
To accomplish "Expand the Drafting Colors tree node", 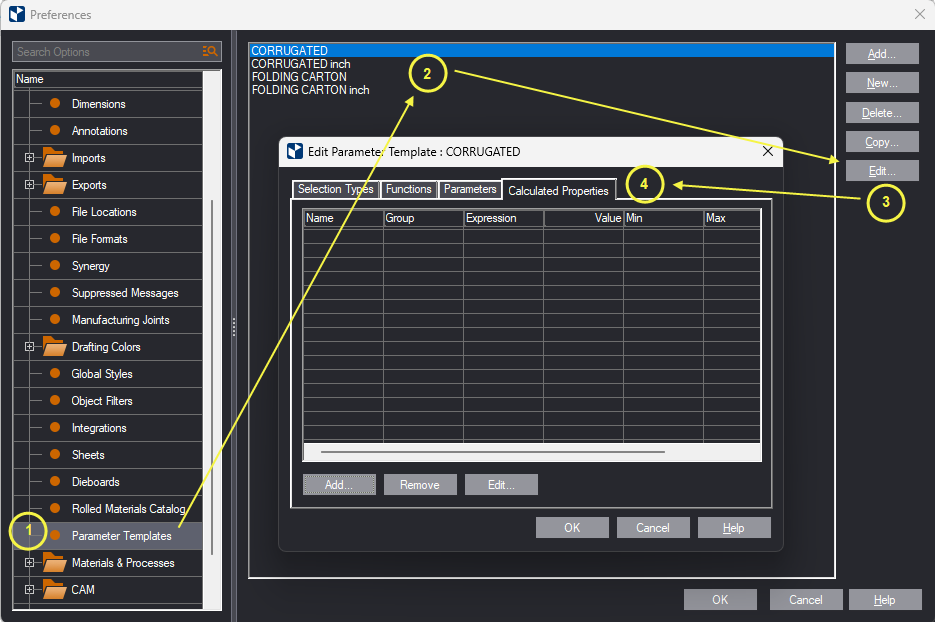I will 29,347.
